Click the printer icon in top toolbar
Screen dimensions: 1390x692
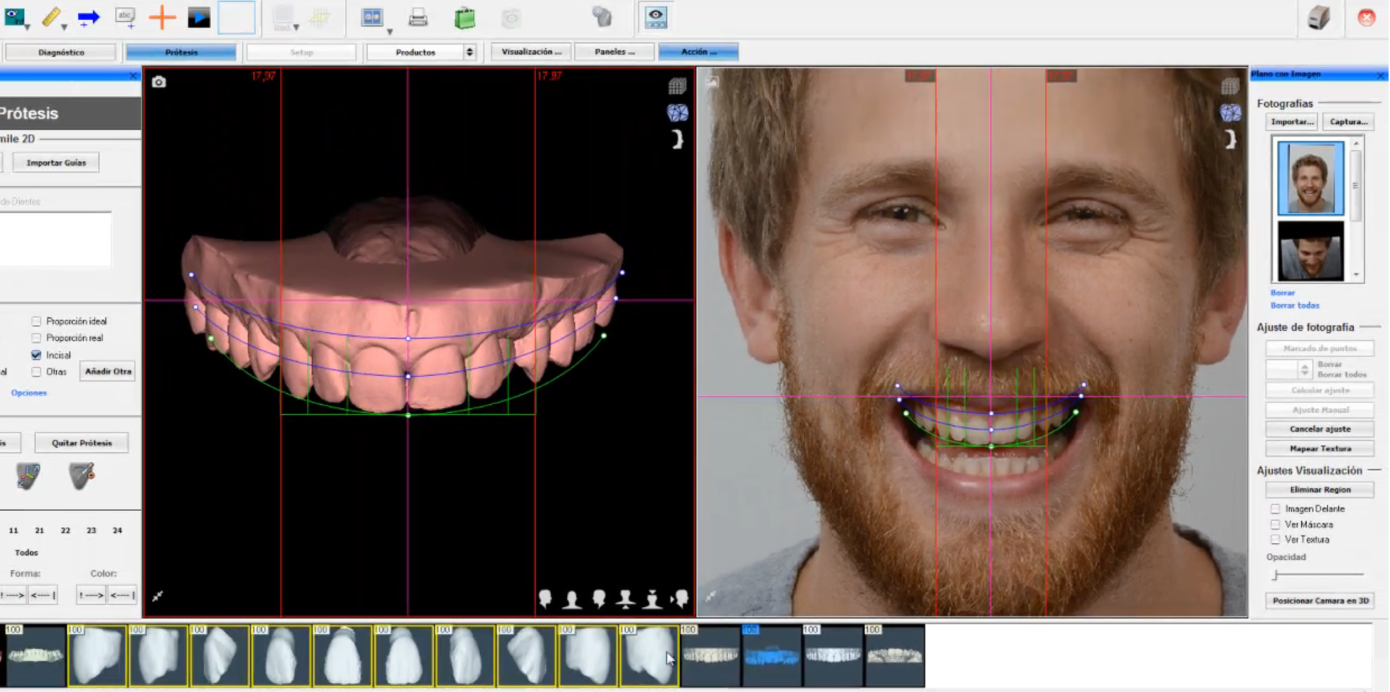point(418,17)
